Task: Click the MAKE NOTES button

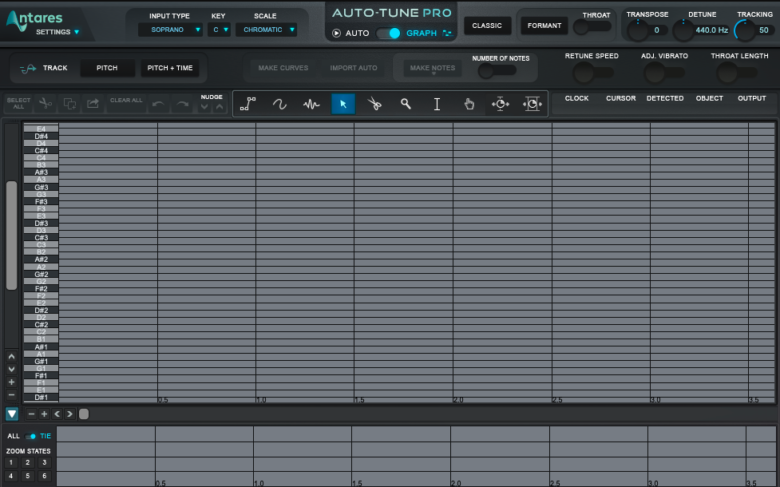Action: [432, 68]
